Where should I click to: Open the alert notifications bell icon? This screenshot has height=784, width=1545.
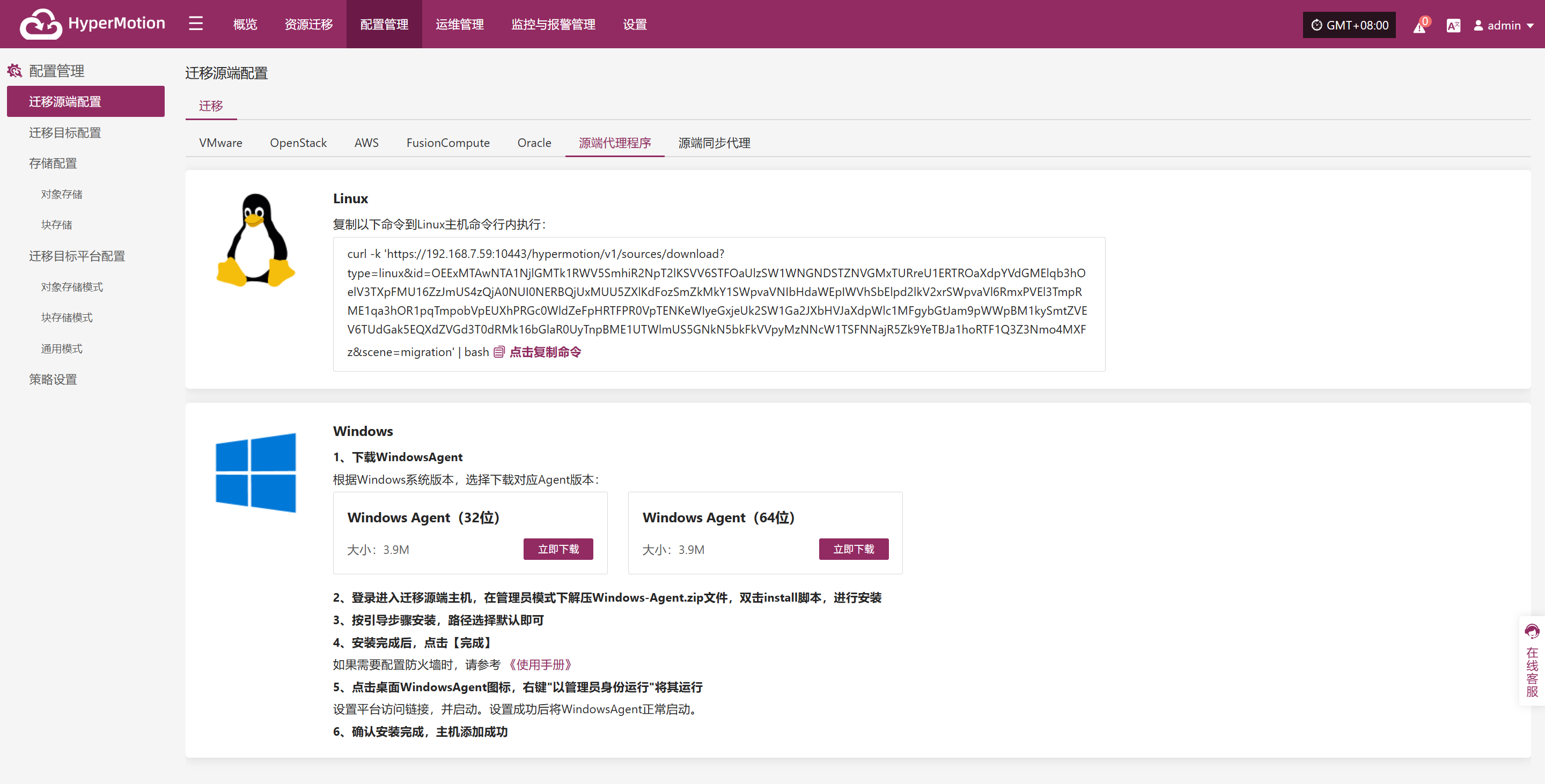tap(1419, 25)
